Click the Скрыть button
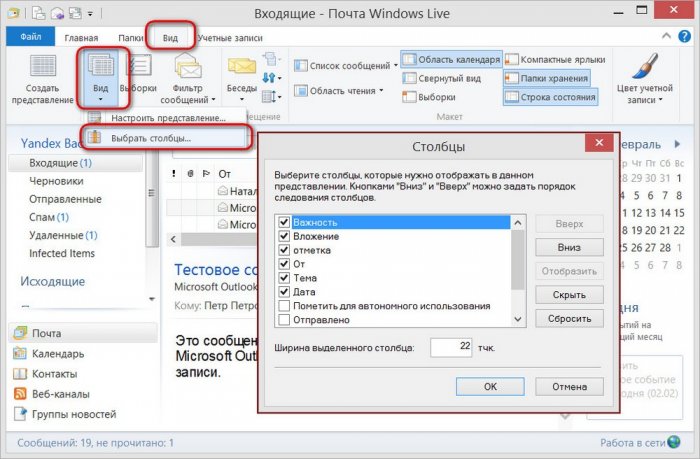The width and height of the screenshot is (700, 459). click(x=569, y=295)
